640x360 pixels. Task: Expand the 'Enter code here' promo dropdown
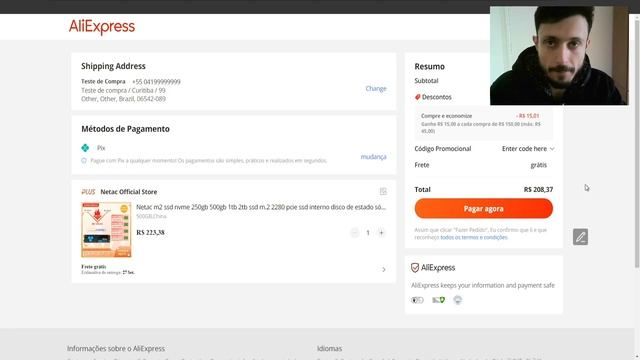point(528,149)
